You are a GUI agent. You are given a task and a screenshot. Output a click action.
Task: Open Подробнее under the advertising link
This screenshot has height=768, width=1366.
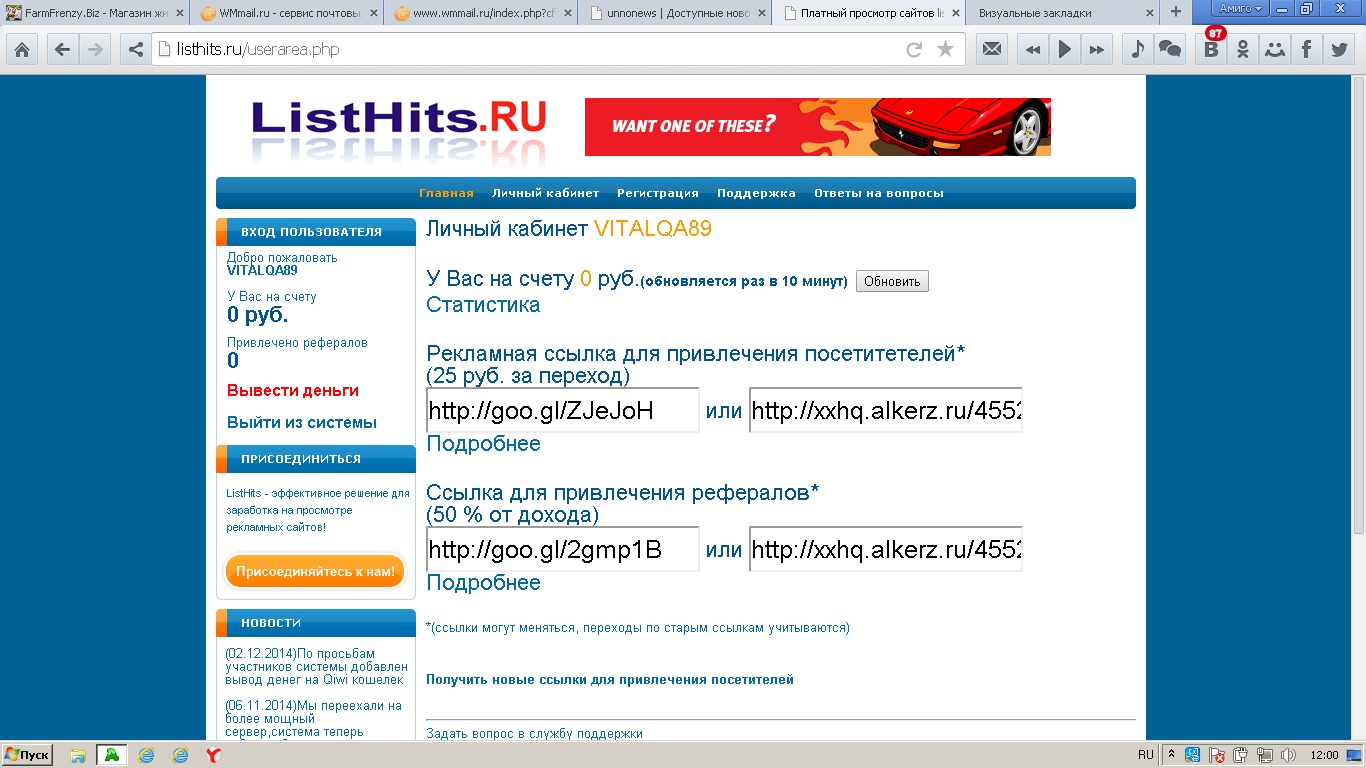(x=483, y=444)
